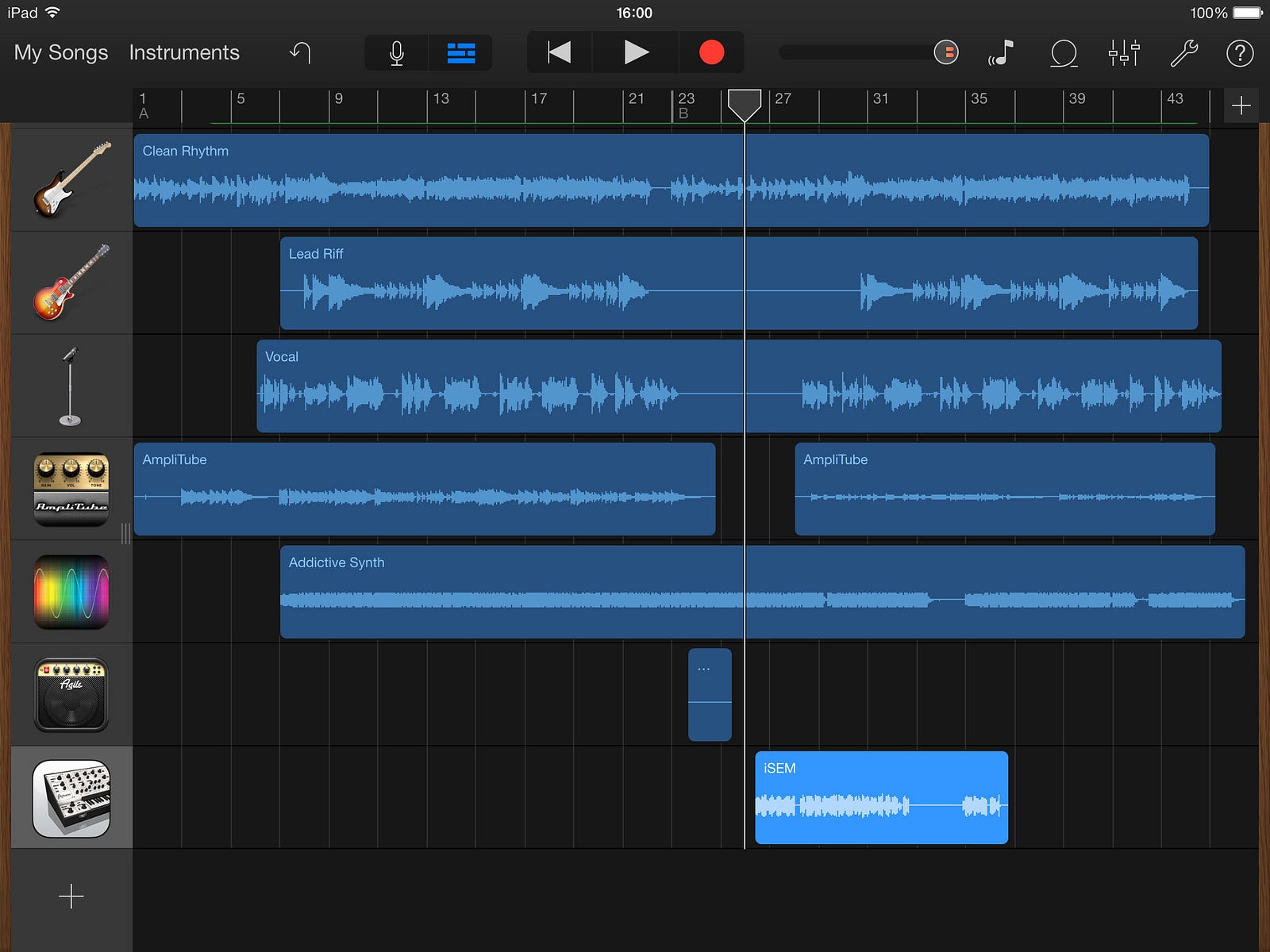Open song settings wrench icon

[1183, 52]
